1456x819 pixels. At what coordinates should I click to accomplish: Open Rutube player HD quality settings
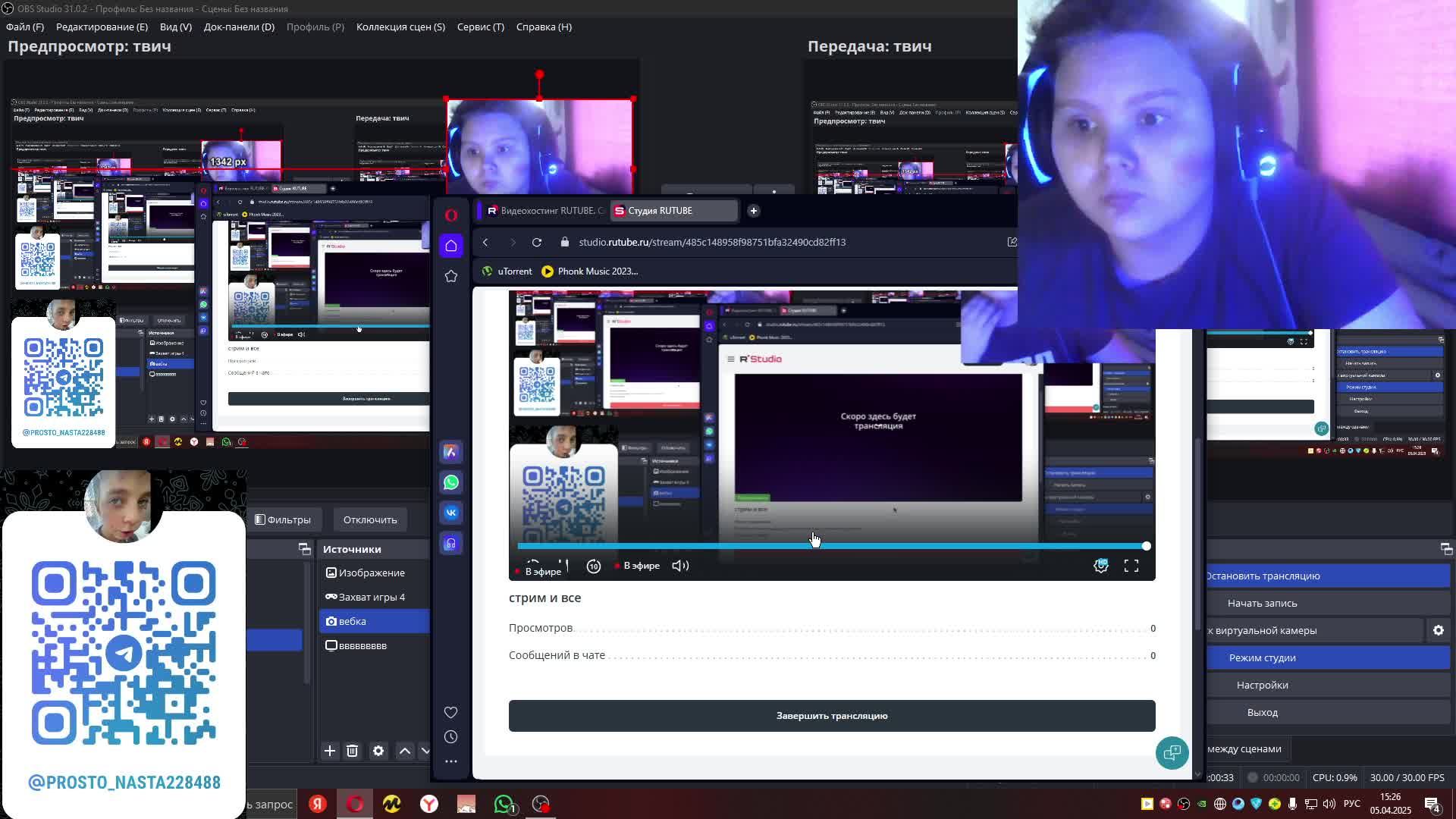tap(1101, 566)
